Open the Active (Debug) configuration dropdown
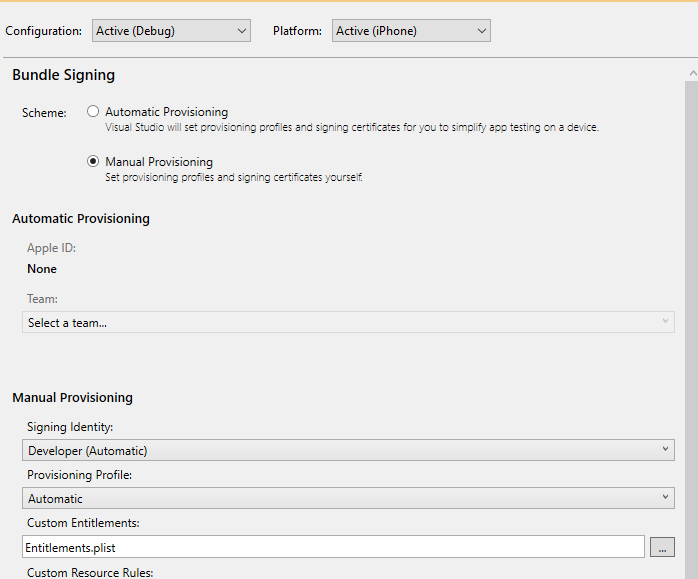Viewport: 698px width, 579px height. pos(171,31)
